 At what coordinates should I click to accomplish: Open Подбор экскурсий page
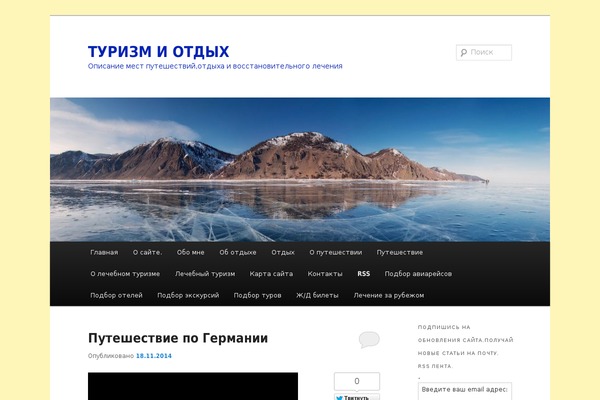tap(188, 295)
